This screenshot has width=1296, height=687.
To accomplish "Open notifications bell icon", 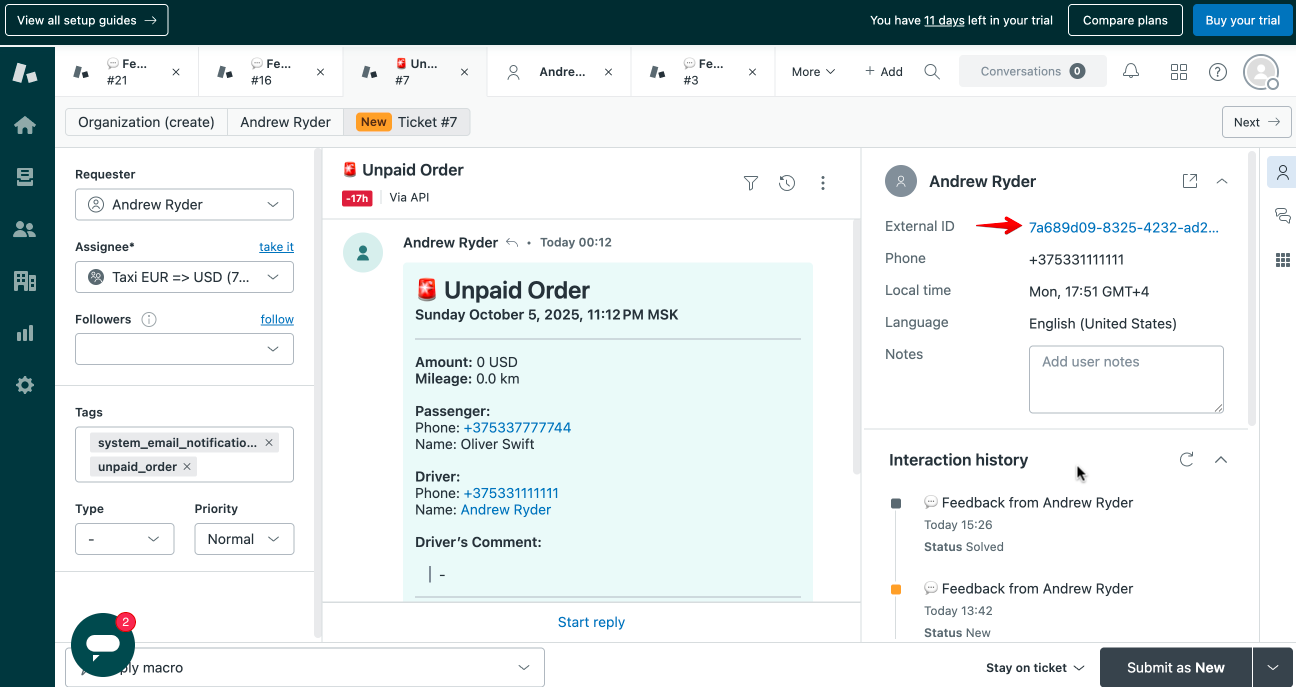I will point(1131,72).
